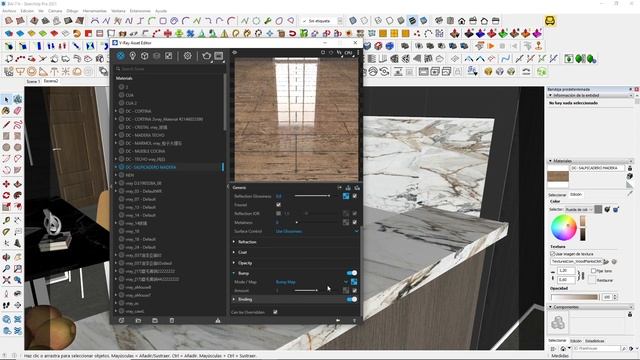Toggle Bump section switch
The image size is (640, 360).
click(351, 273)
